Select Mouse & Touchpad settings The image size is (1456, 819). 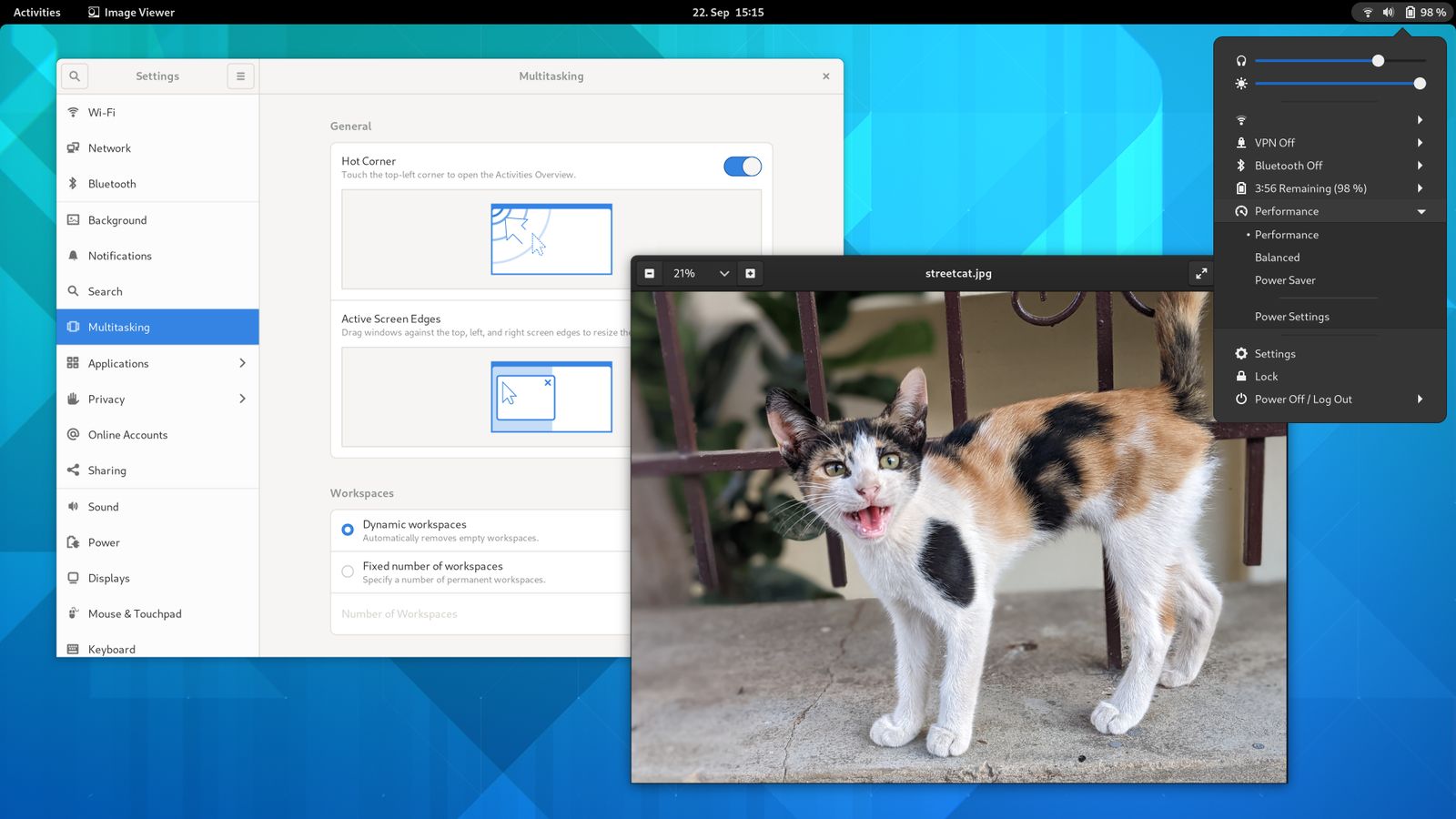pyautogui.click(x=133, y=613)
